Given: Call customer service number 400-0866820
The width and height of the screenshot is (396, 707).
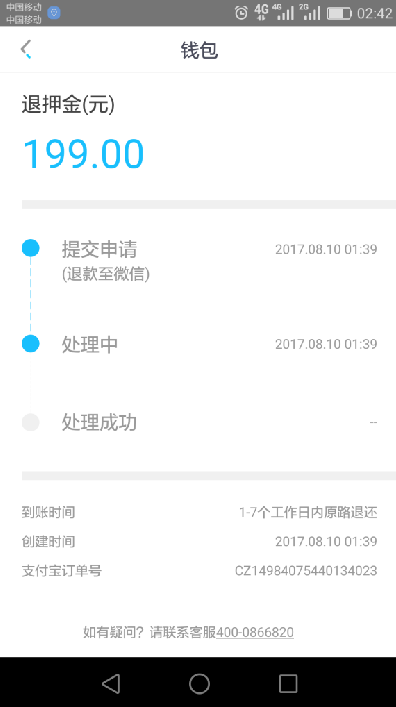Looking at the screenshot, I should [255, 632].
